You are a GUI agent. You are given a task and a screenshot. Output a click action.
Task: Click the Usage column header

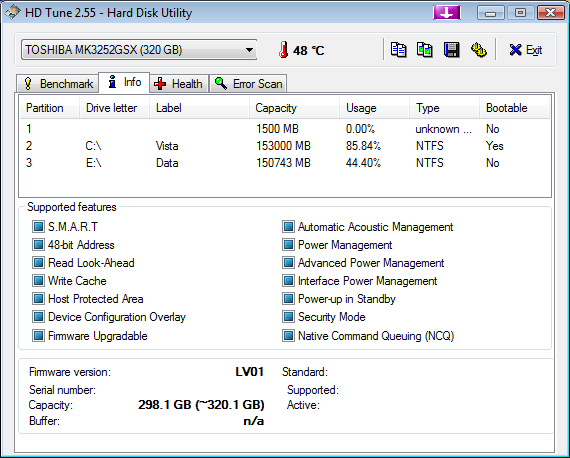point(374,108)
